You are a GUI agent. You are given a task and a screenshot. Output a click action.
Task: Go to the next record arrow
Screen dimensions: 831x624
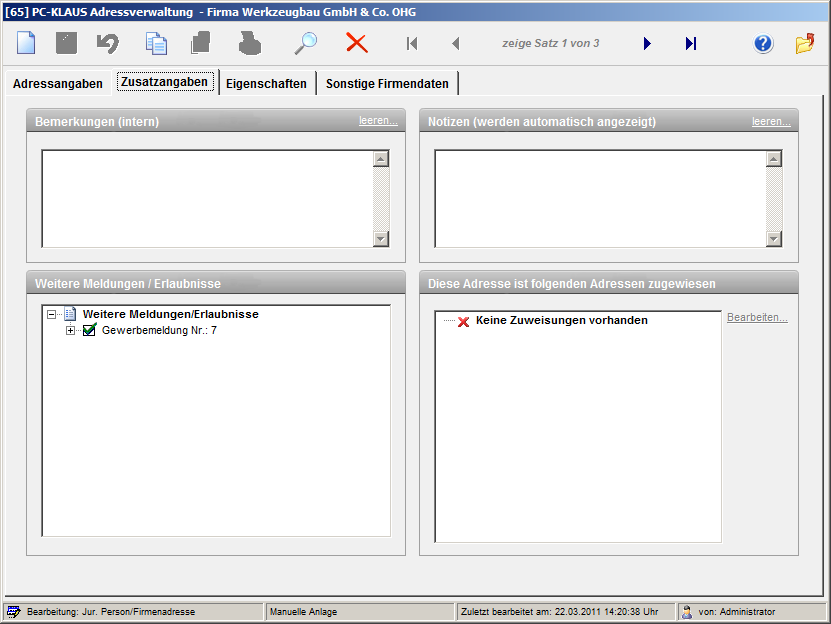point(647,44)
